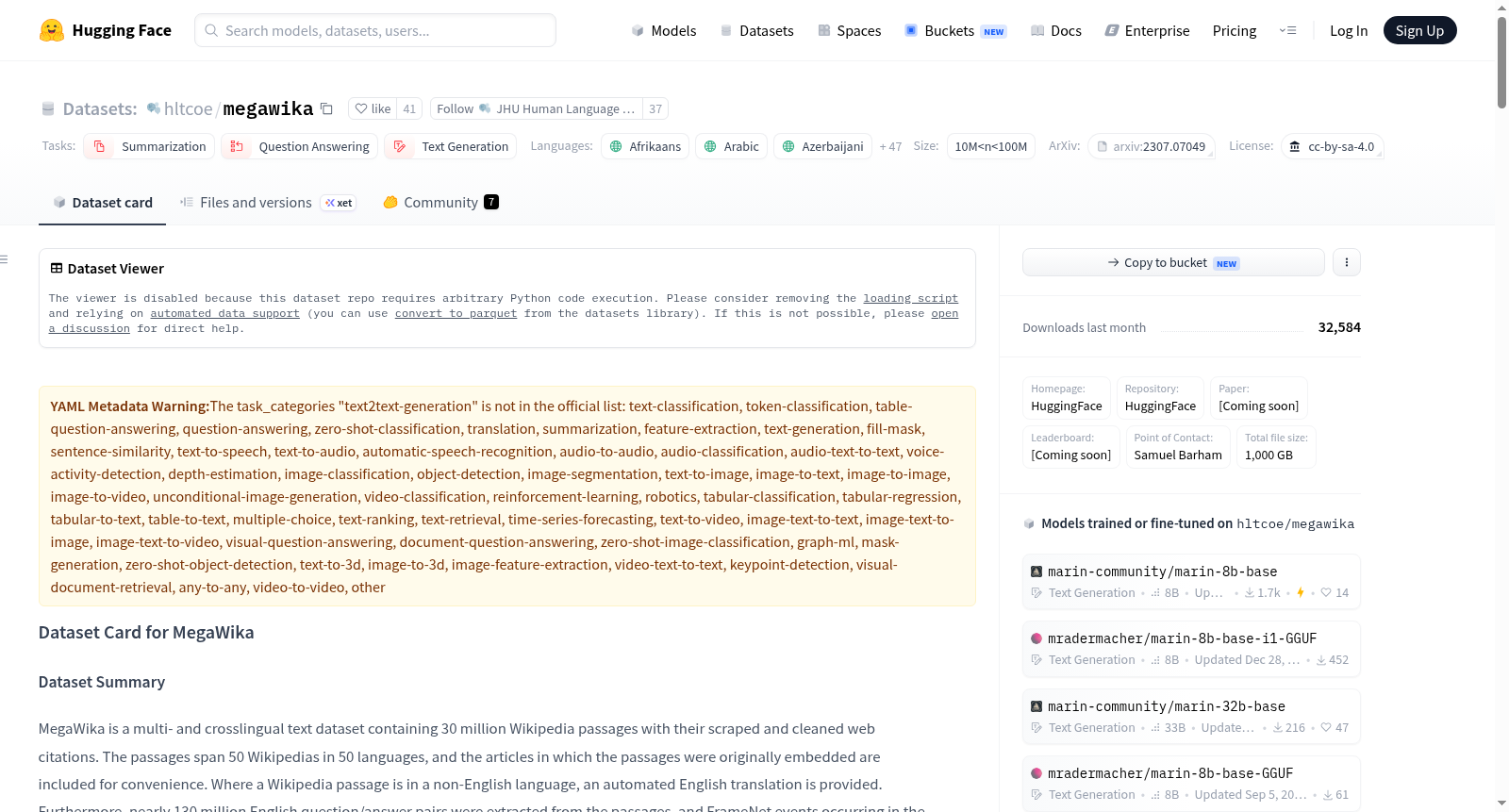
Task: Open the Community tab
Action: [440, 202]
